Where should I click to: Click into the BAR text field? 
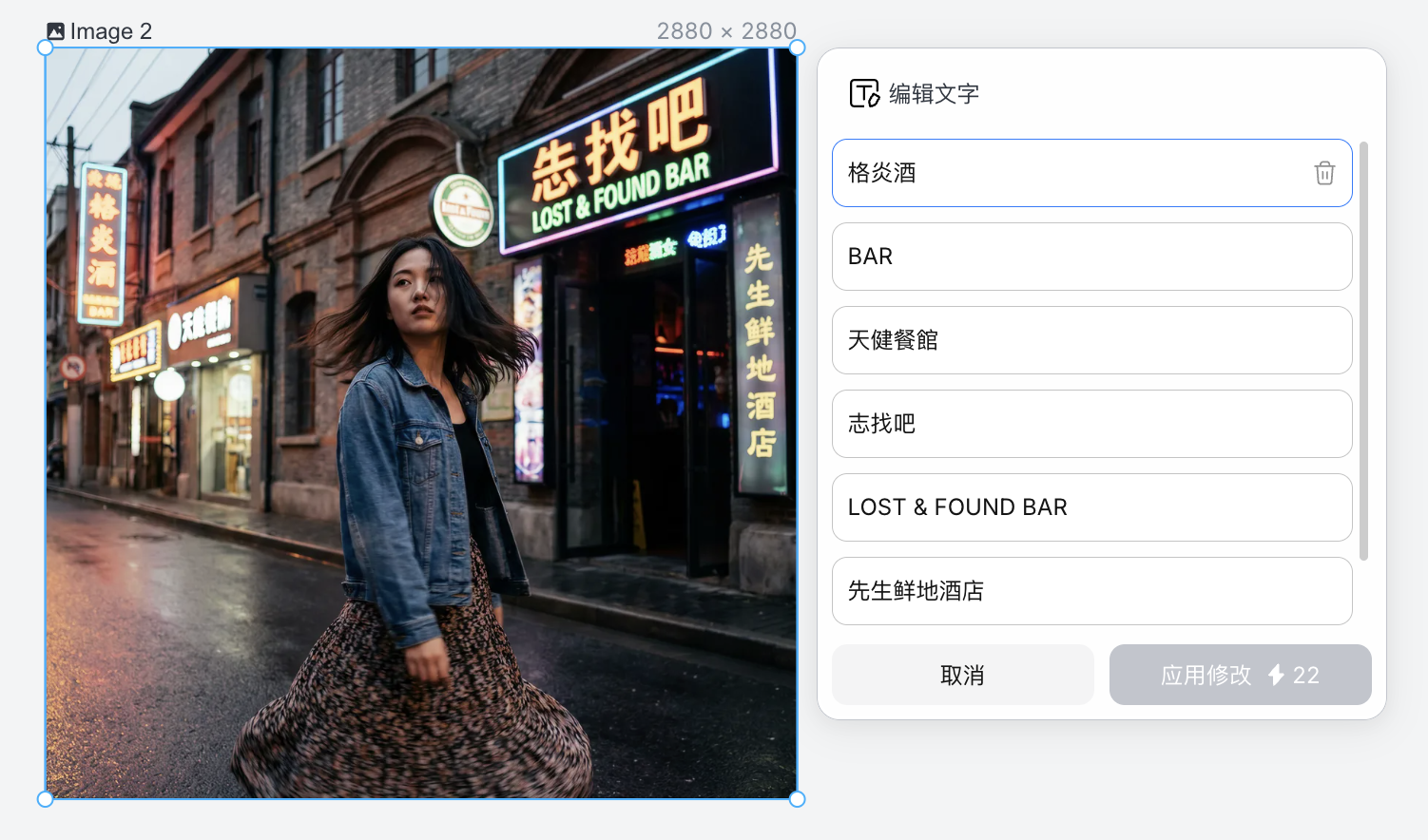tap(1091, 257)
